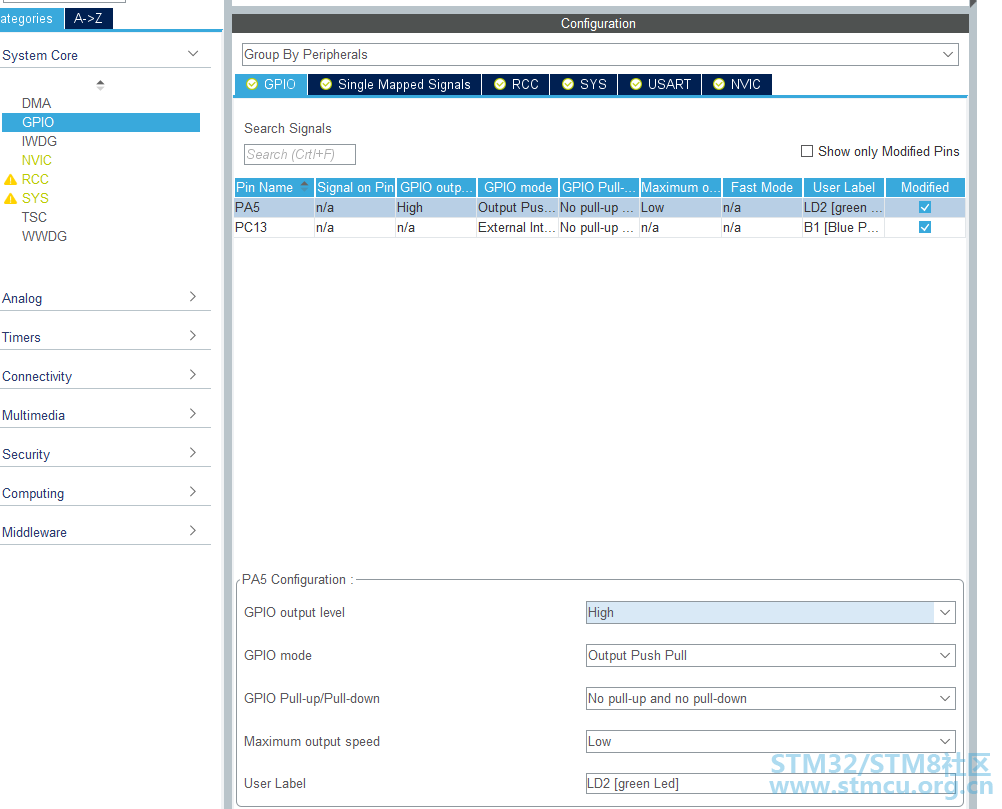Select IWDG in System Core list

click(39, 141)
